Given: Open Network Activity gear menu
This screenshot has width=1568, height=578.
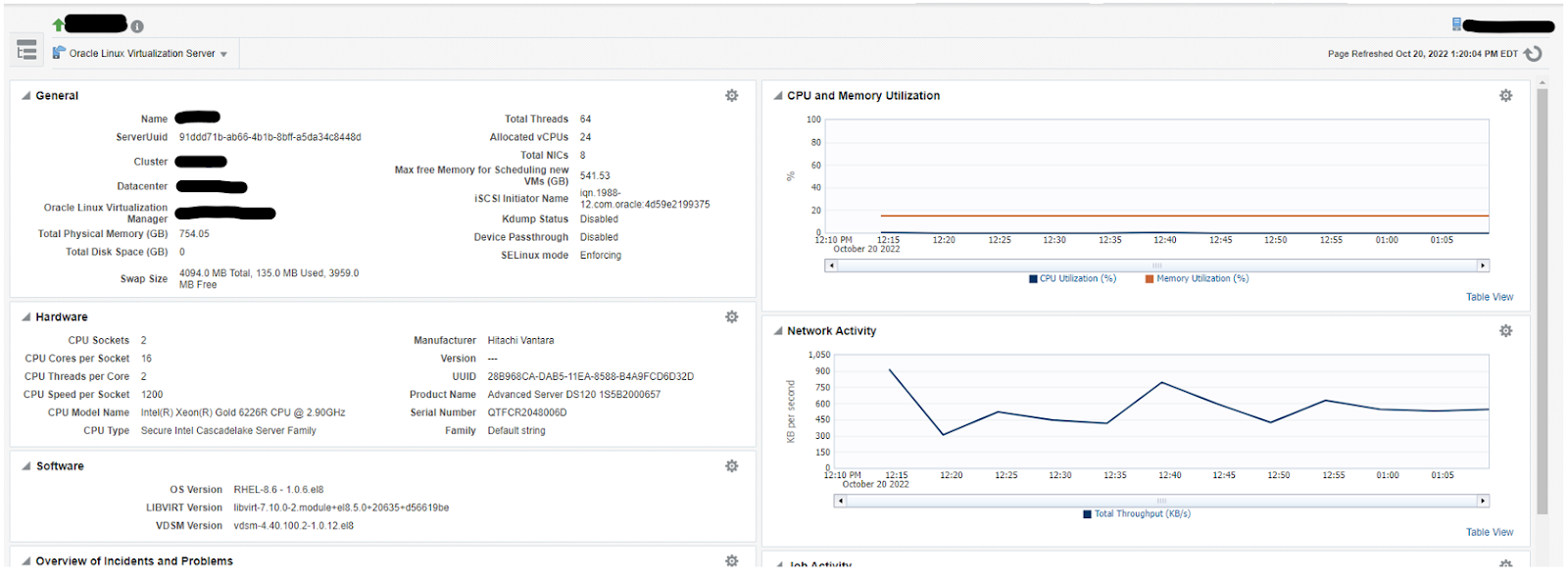Looking at the screenshot, I should point(1505,331).
